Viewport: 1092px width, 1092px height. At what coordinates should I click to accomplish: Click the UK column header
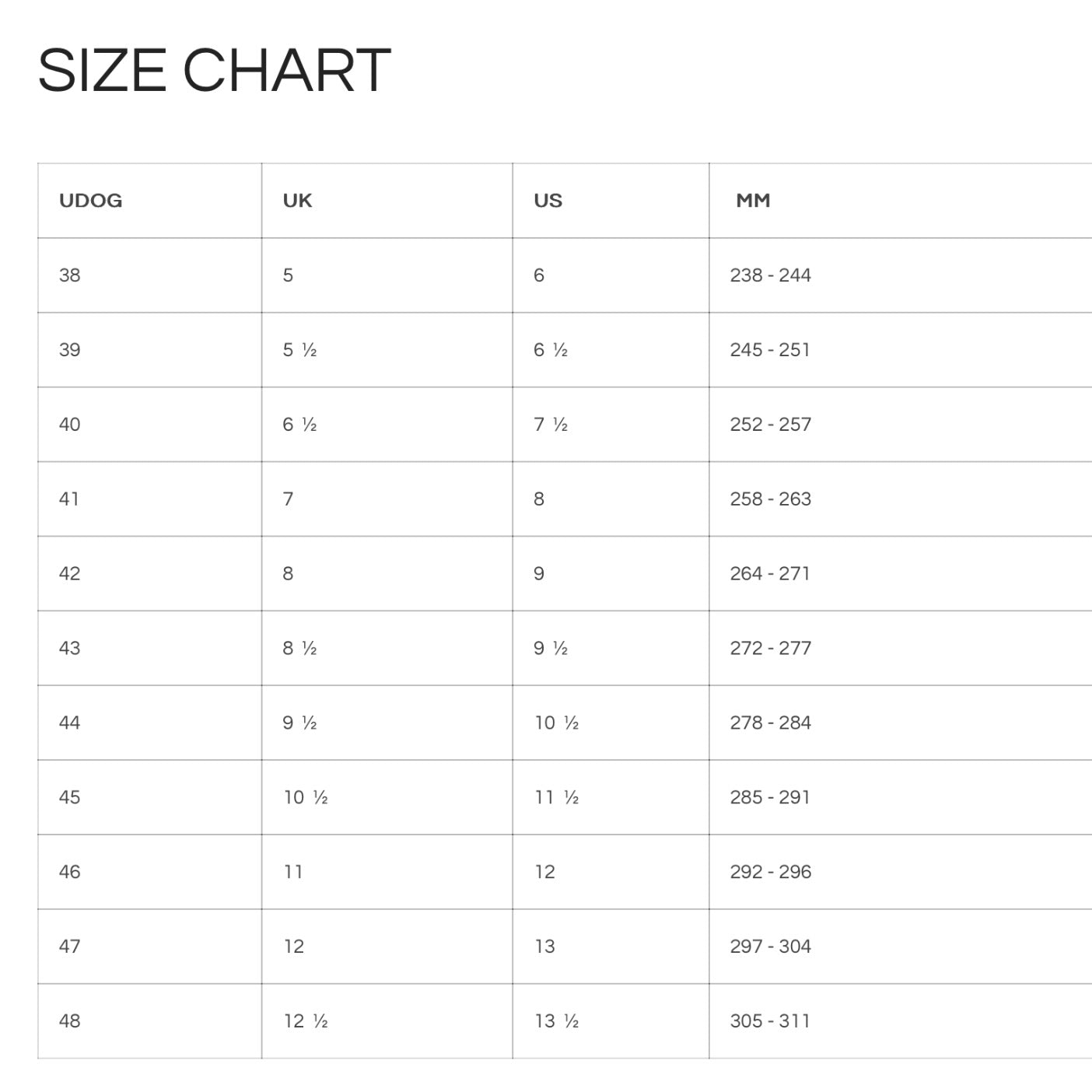(x=297, y=201)
